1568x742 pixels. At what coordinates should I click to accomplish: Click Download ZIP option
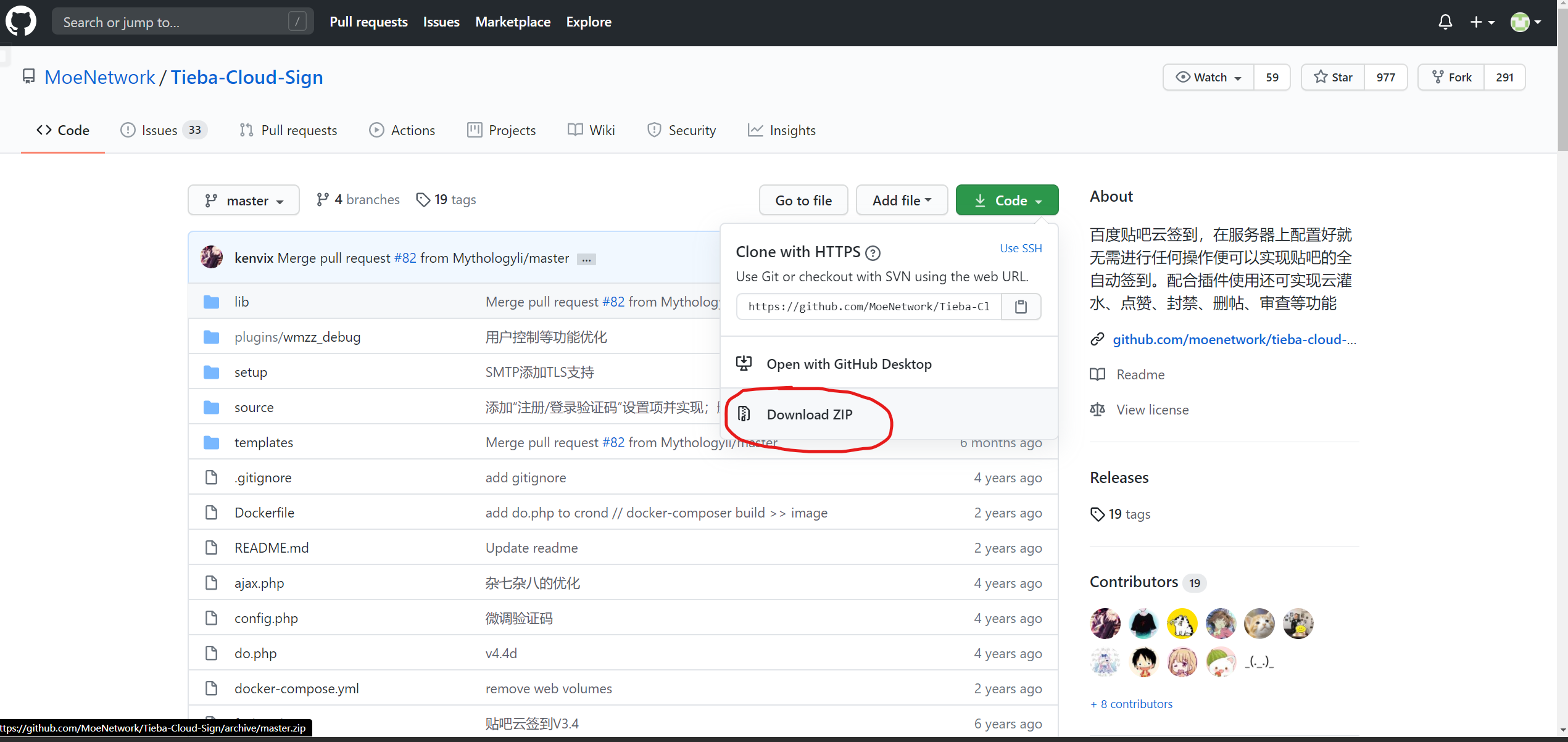point(889,414)
